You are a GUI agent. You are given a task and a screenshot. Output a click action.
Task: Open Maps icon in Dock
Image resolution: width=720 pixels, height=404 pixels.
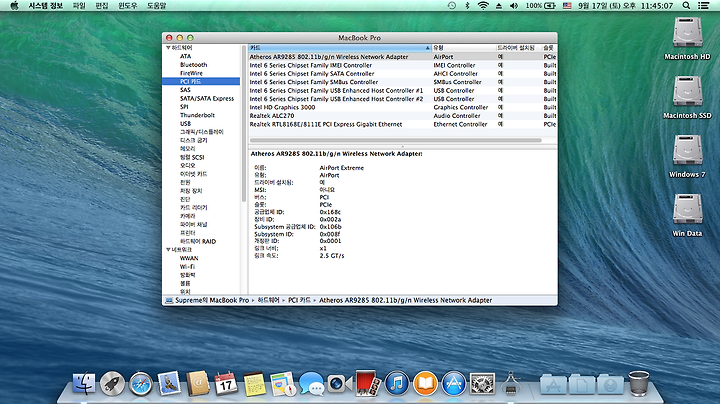(x=283, y=384)
